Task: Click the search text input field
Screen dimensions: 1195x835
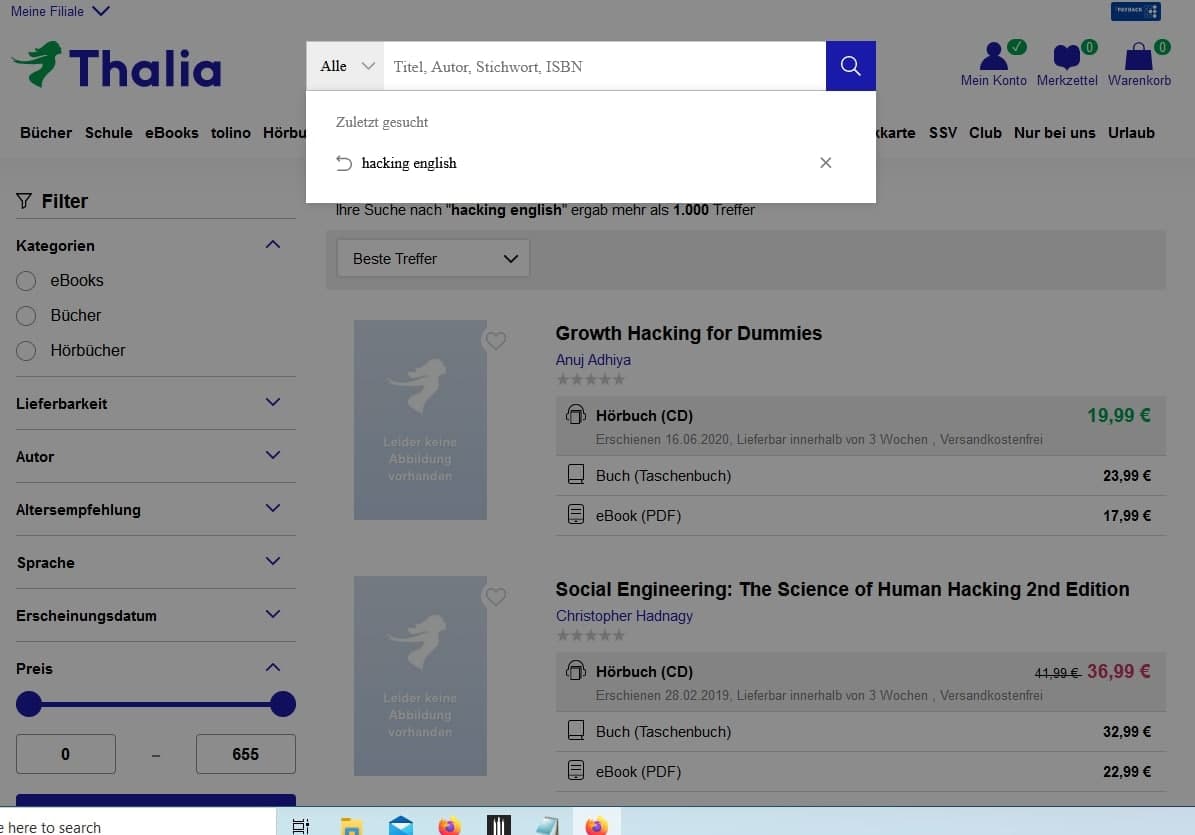Action: [604, 67]
